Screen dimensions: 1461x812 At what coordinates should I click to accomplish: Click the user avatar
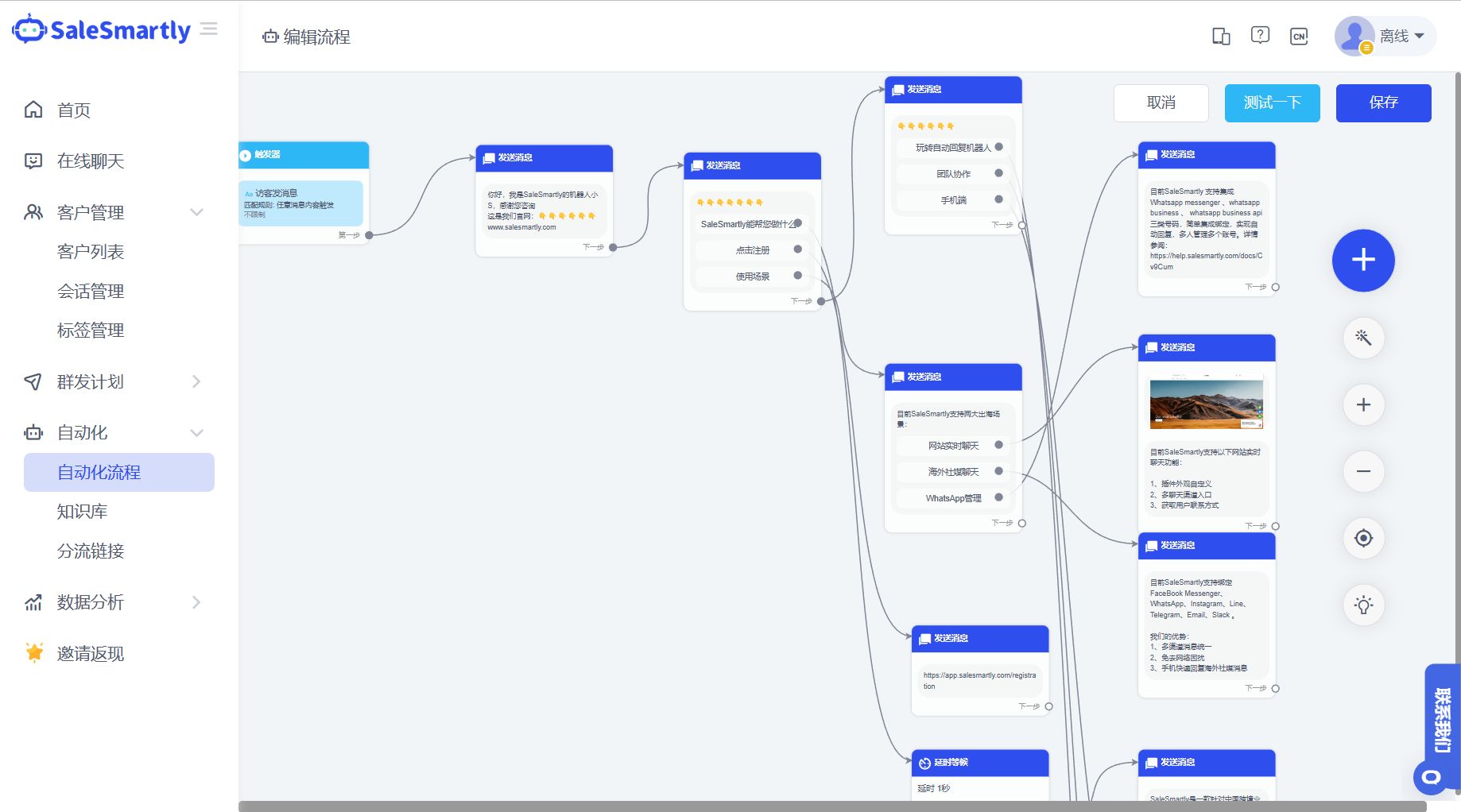pyautogui.click(x=1354, y=37)
